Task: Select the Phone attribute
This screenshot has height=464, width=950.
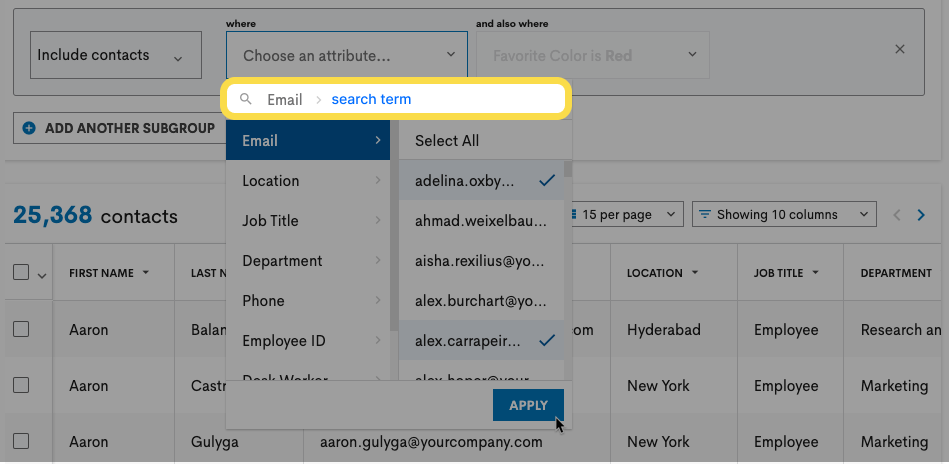Action: (308, 300)
